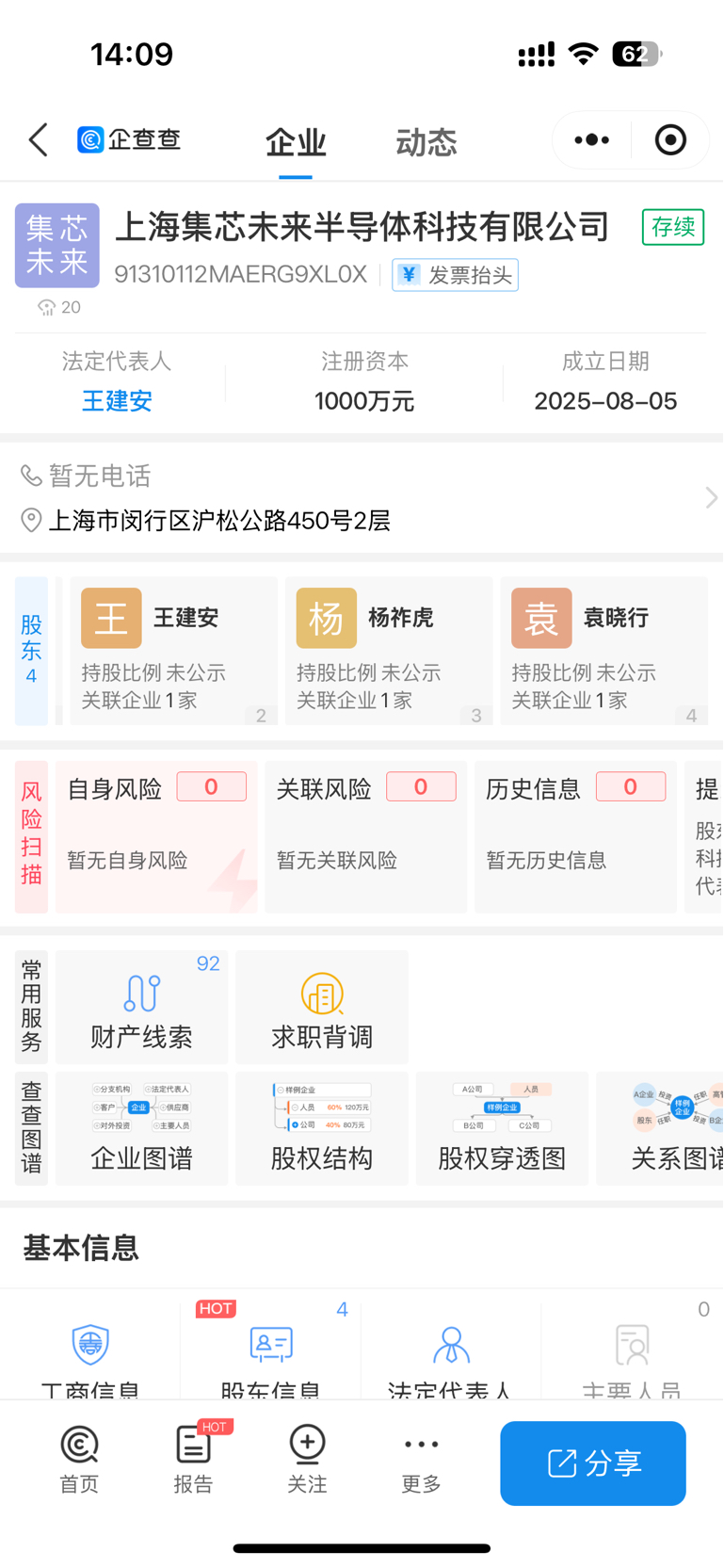Tap the phone icon beside 暂无电话
The width and height of the screenshot is (724, 1568).
click(31, 476)
